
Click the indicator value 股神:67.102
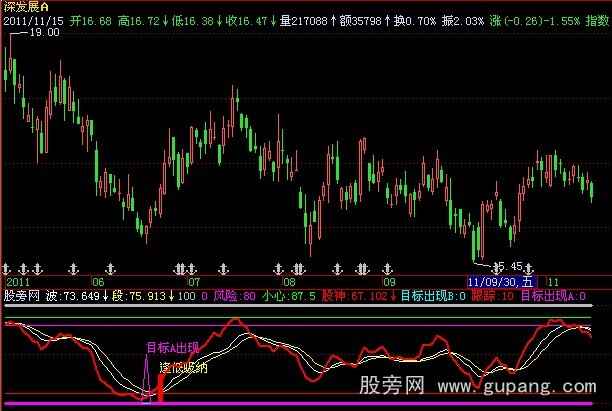[354, 296]
